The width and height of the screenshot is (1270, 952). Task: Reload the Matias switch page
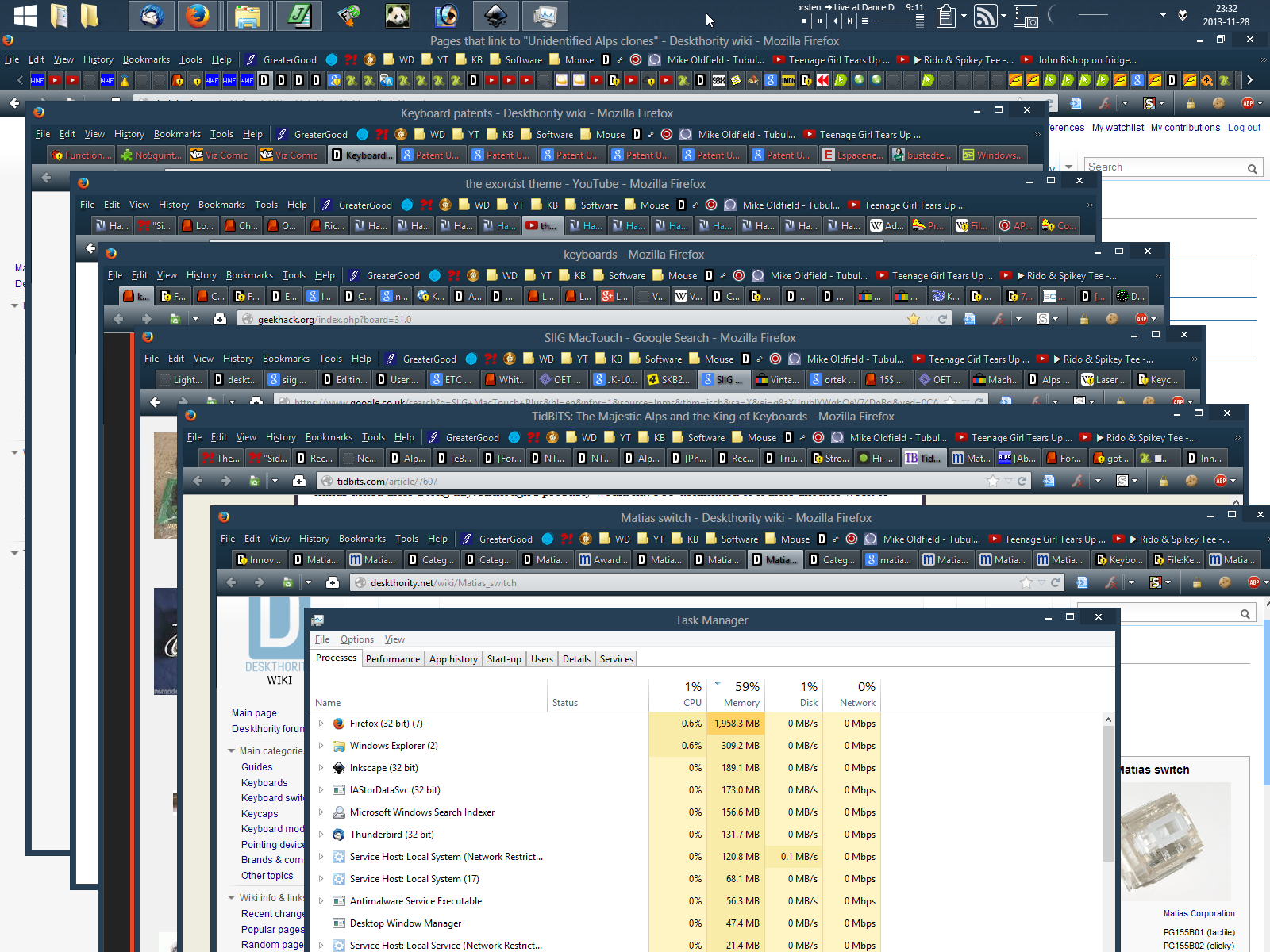pos(1056,582)
